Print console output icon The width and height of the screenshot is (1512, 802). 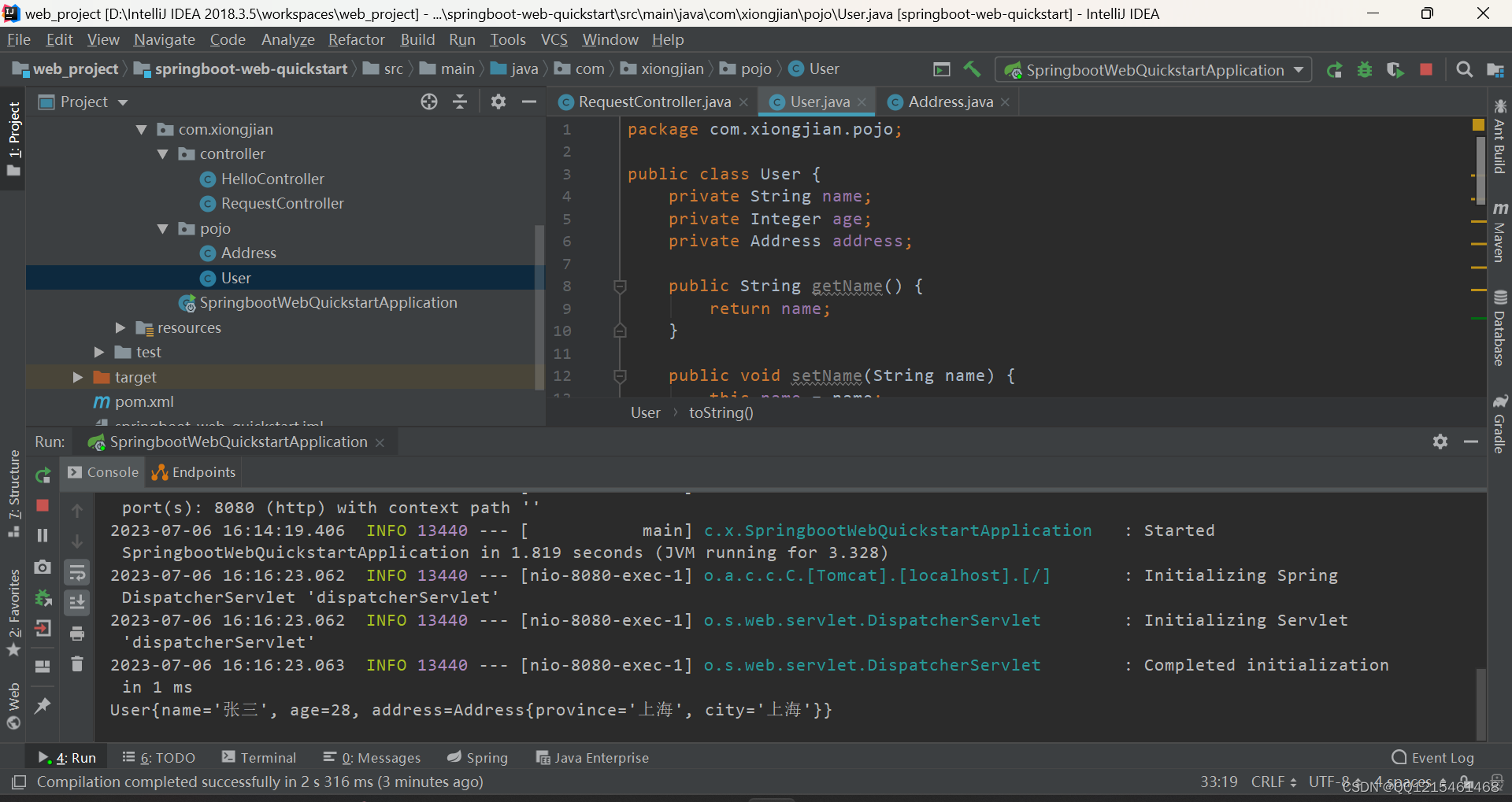click(x=77, y=634)
